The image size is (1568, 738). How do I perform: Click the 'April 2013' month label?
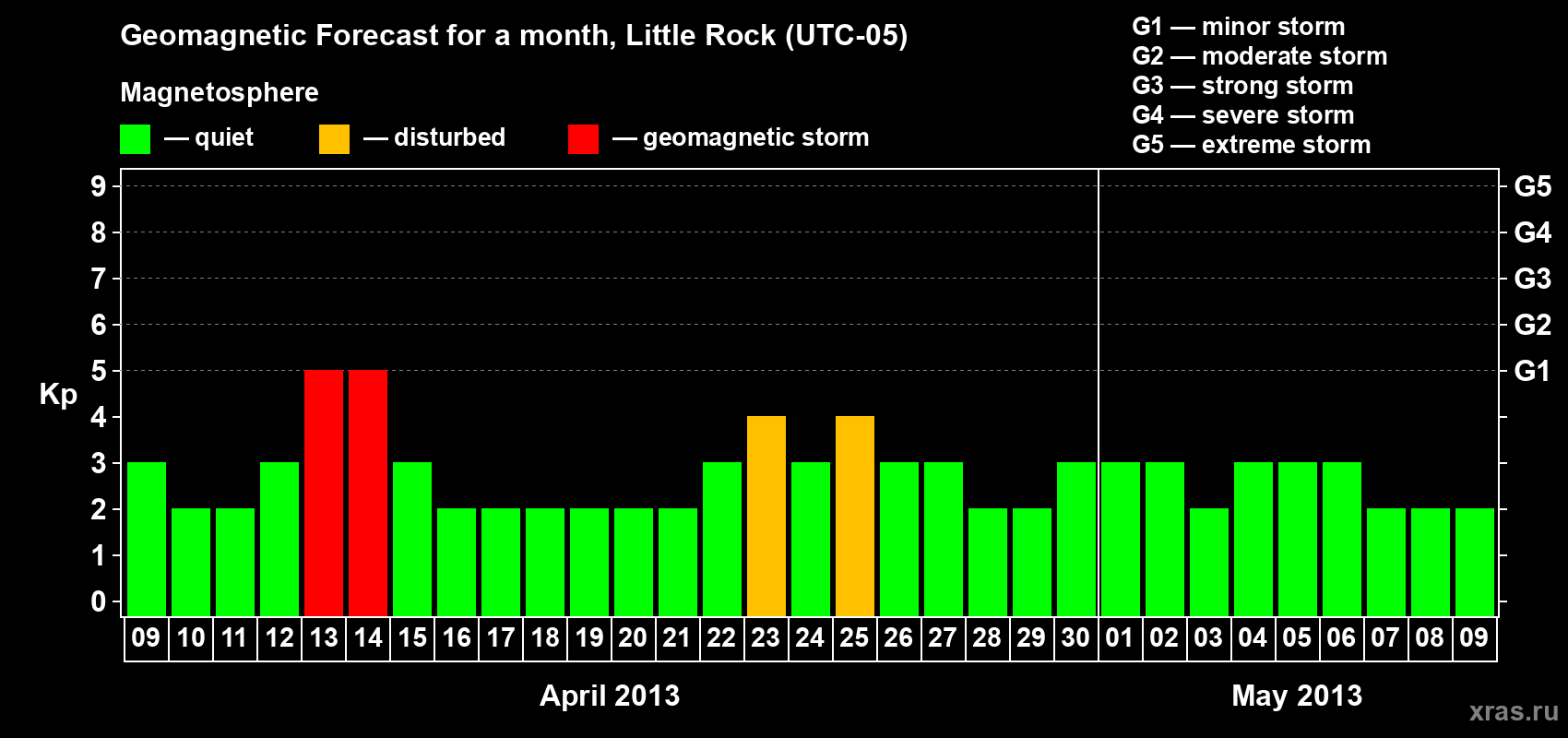610,696
